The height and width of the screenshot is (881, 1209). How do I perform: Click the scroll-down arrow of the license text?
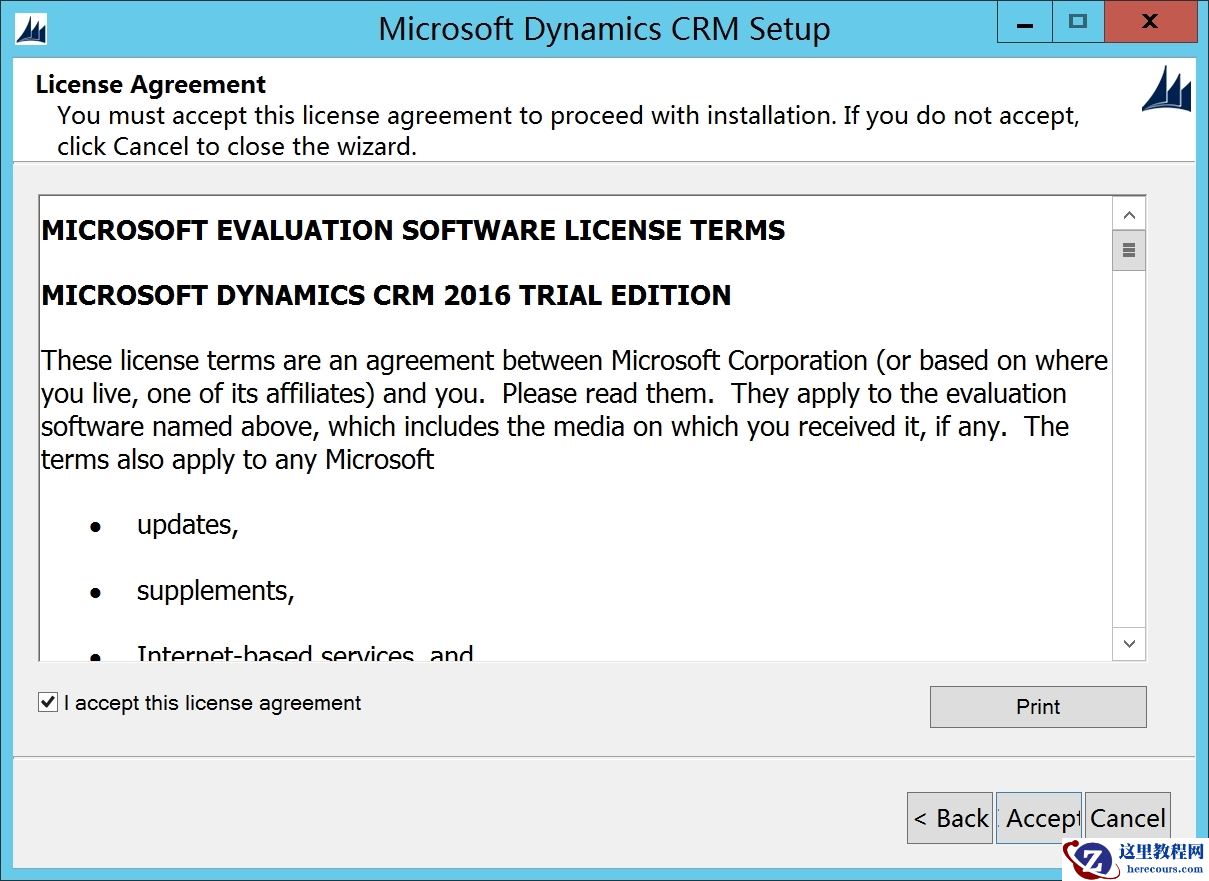coord(1128,644)
